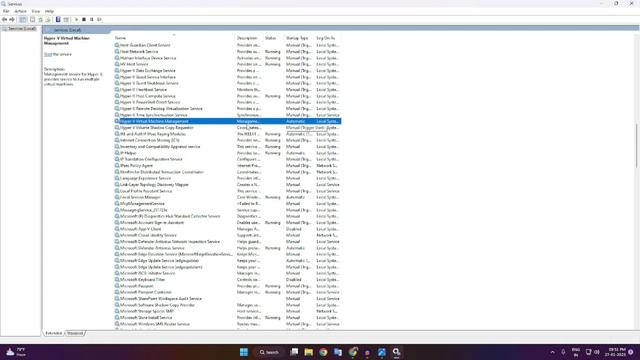Screen dimensions: 640x360
Task: Toggle the Show/Hide Action Pane icon
Action: tap(66, 20)
